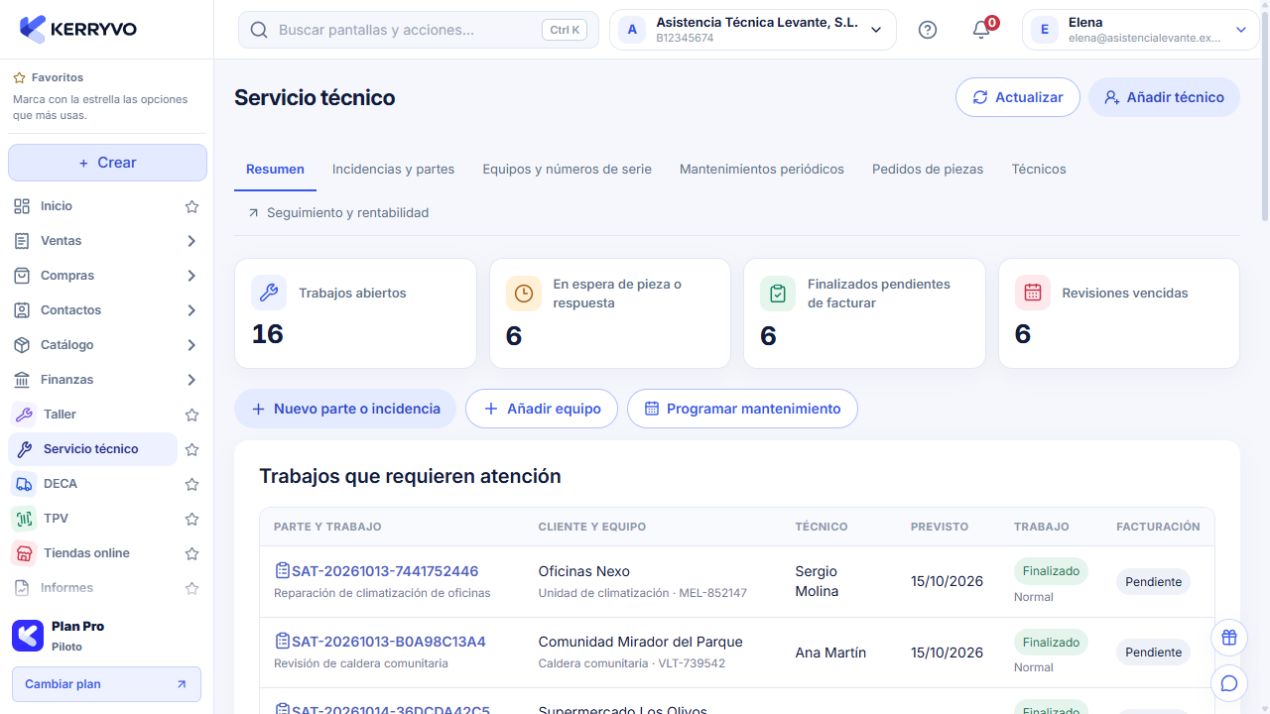Mark DECA as favorite
The height and width of the screenshot is (714, 1270).
pos(192,484)
